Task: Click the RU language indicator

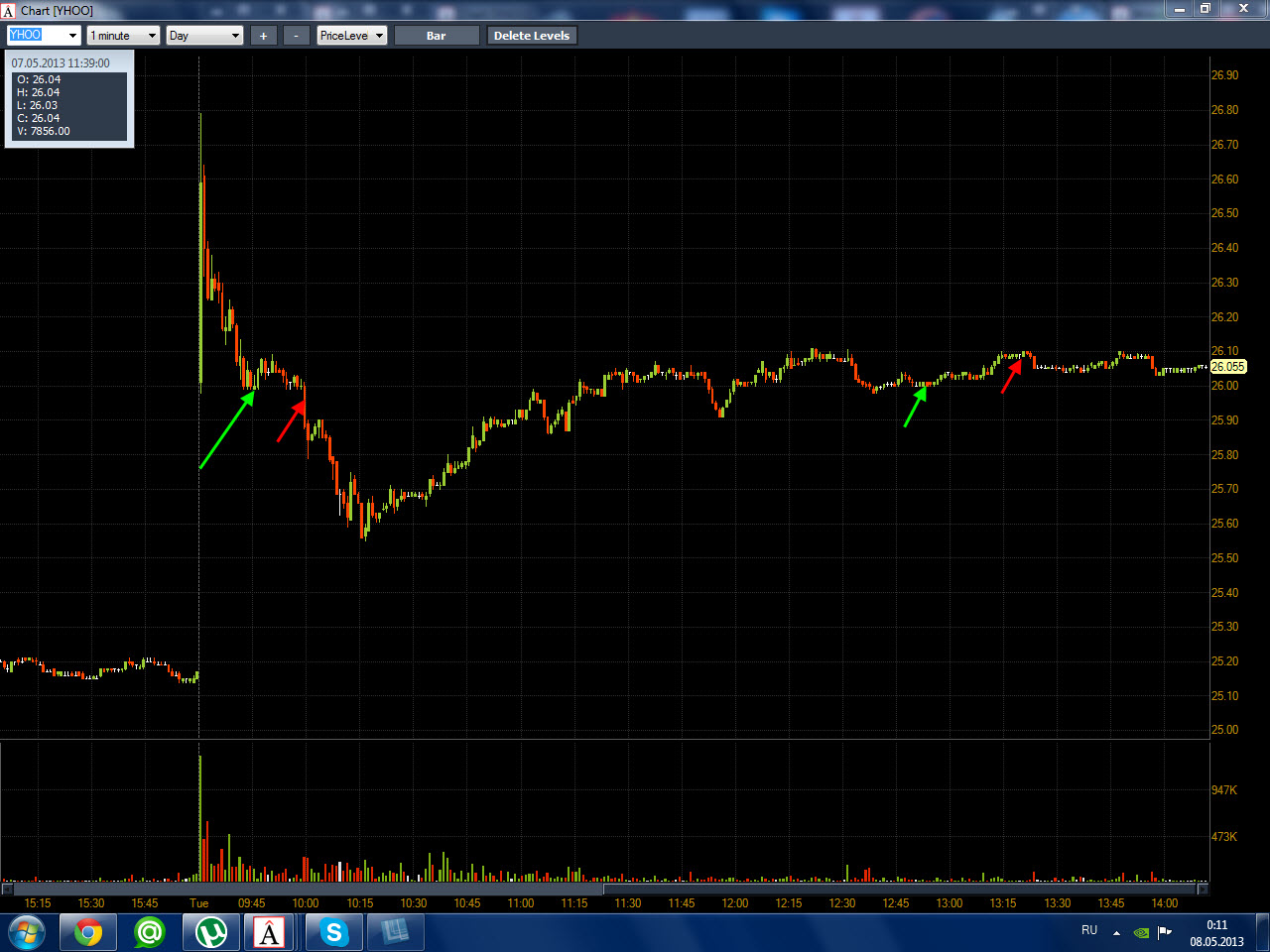Action: [x=1089, y=930]
